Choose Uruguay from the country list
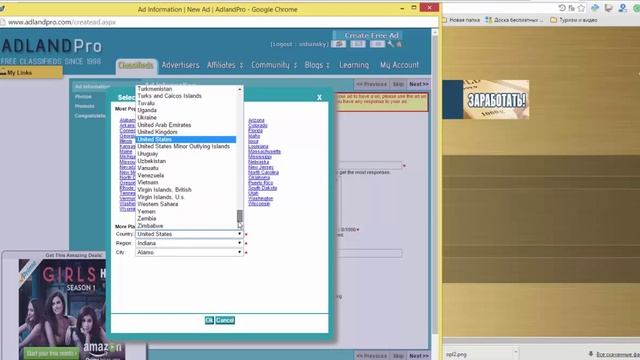Screen dimensions: 640x360 pos(186,154)
